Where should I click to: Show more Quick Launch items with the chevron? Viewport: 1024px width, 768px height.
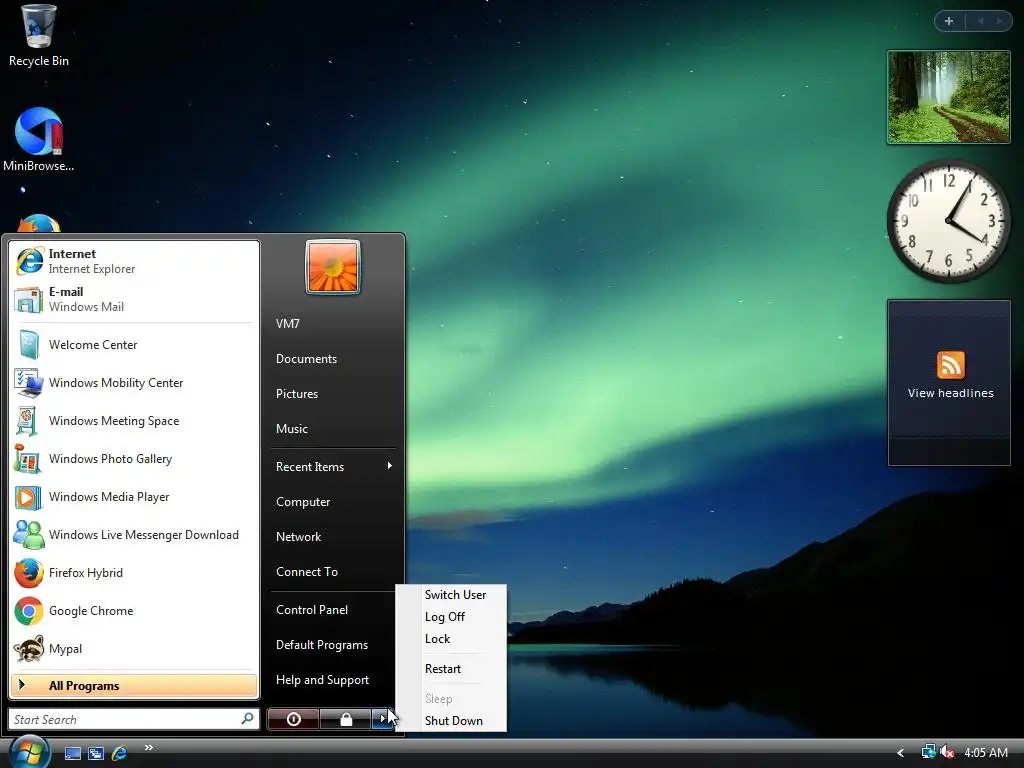[x=149, y=747]
